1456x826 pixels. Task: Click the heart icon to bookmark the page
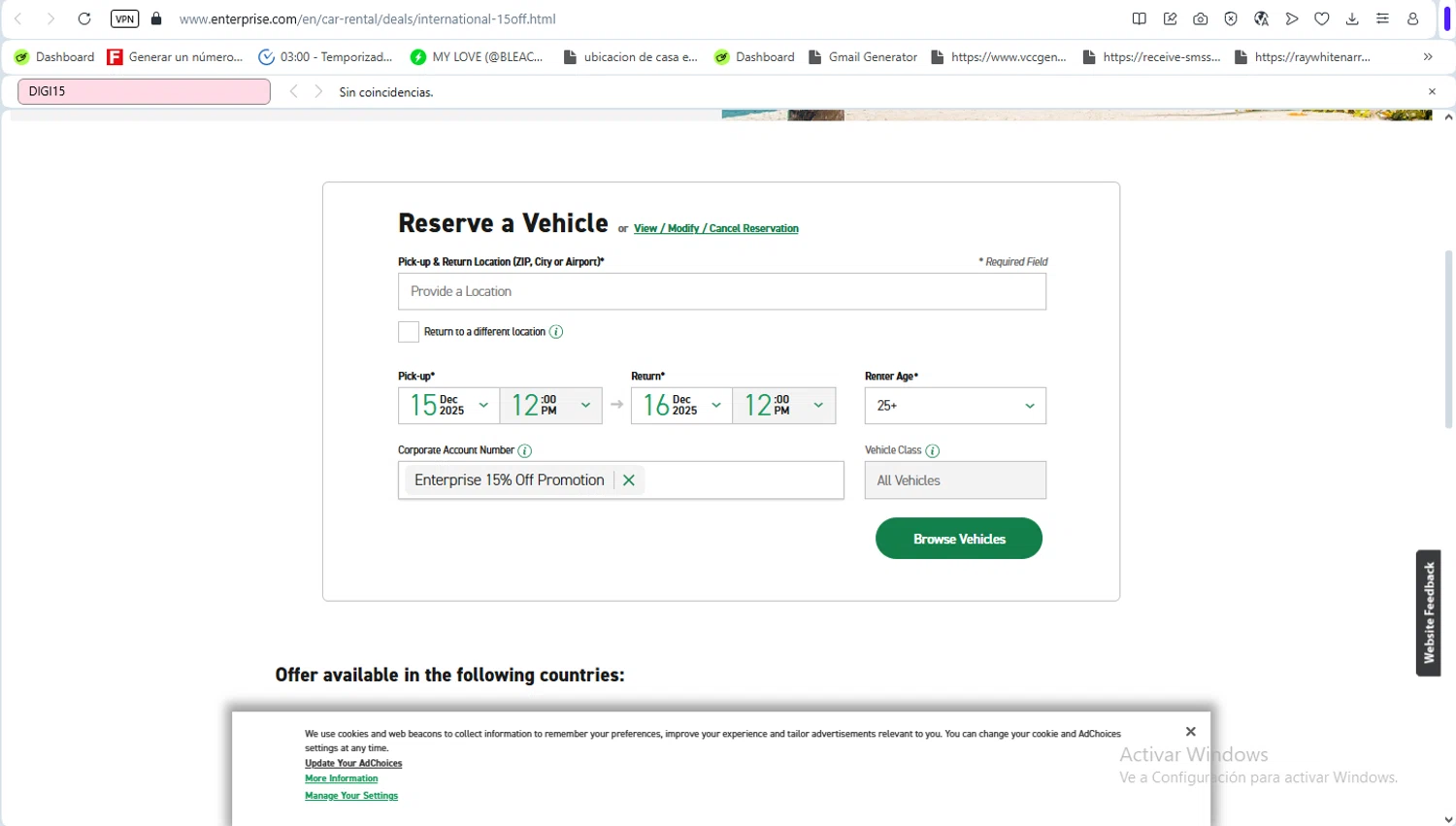pos(1321,18)
